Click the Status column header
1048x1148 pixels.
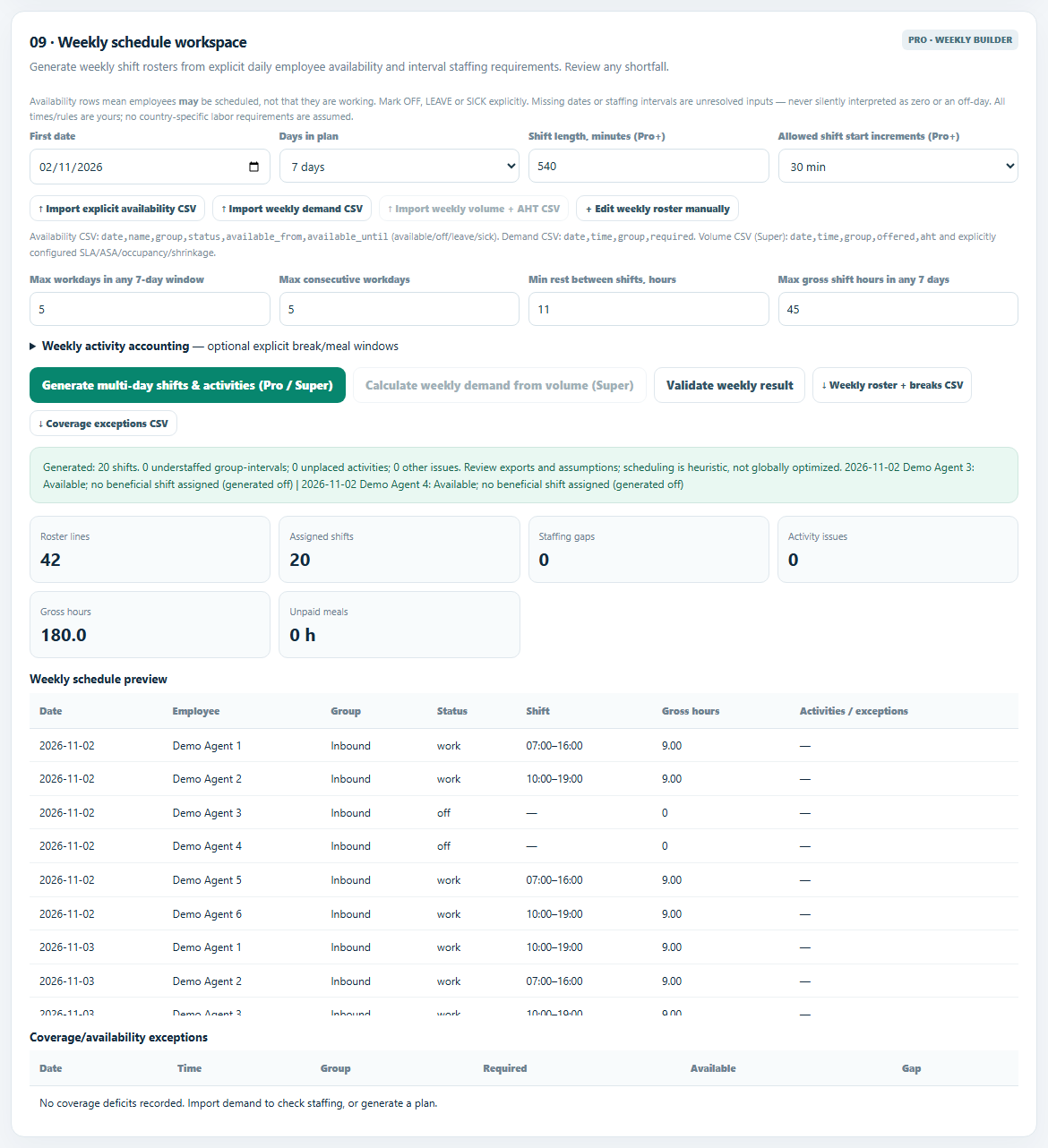[452, 711]
